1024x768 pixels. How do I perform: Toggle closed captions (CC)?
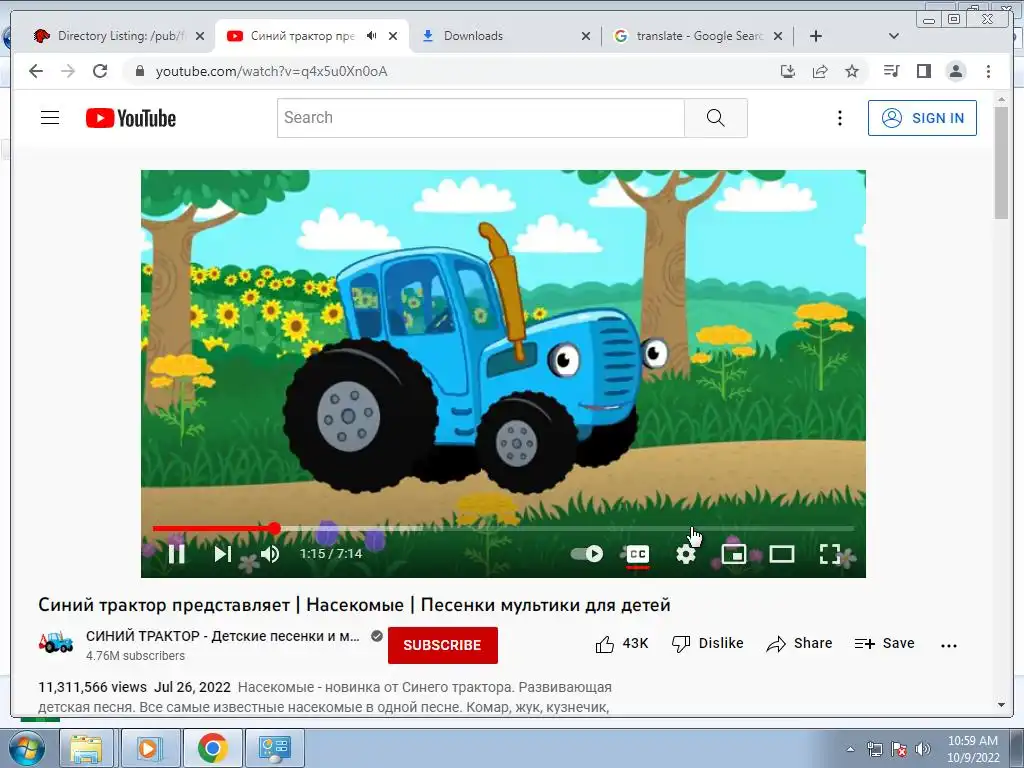point(637,554)
